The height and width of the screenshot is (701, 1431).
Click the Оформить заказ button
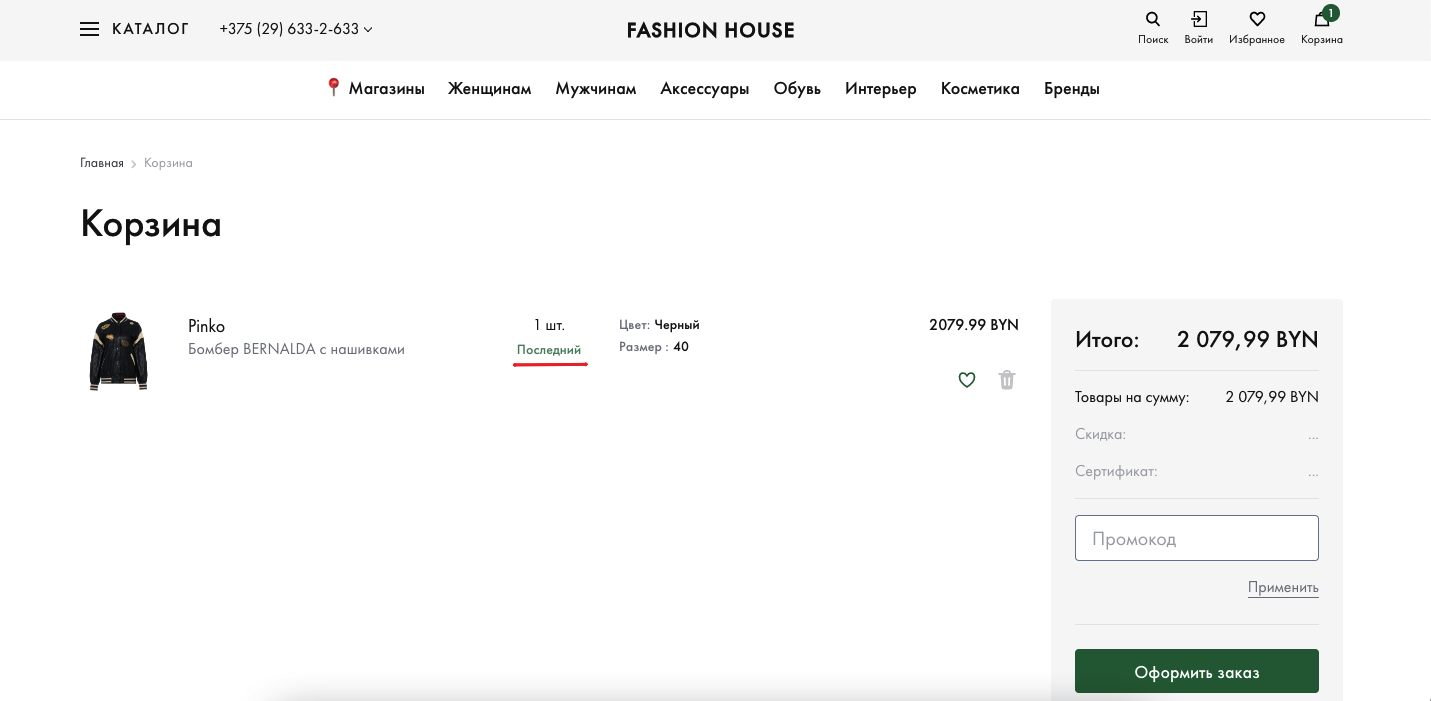tap(1196, 672)
